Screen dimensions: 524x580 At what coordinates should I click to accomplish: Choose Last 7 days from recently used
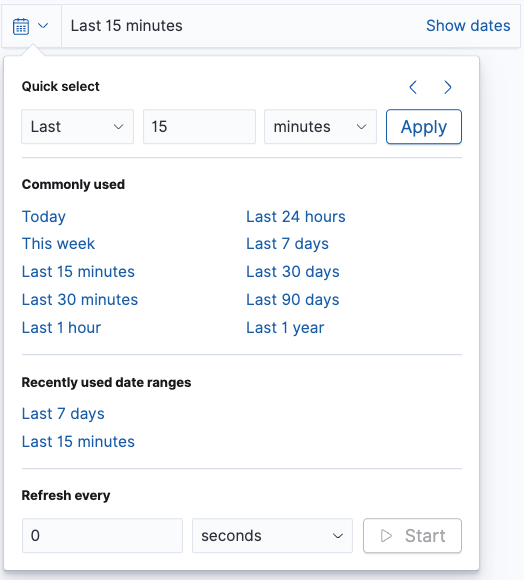pyautogui.click(x=63, y=414)
